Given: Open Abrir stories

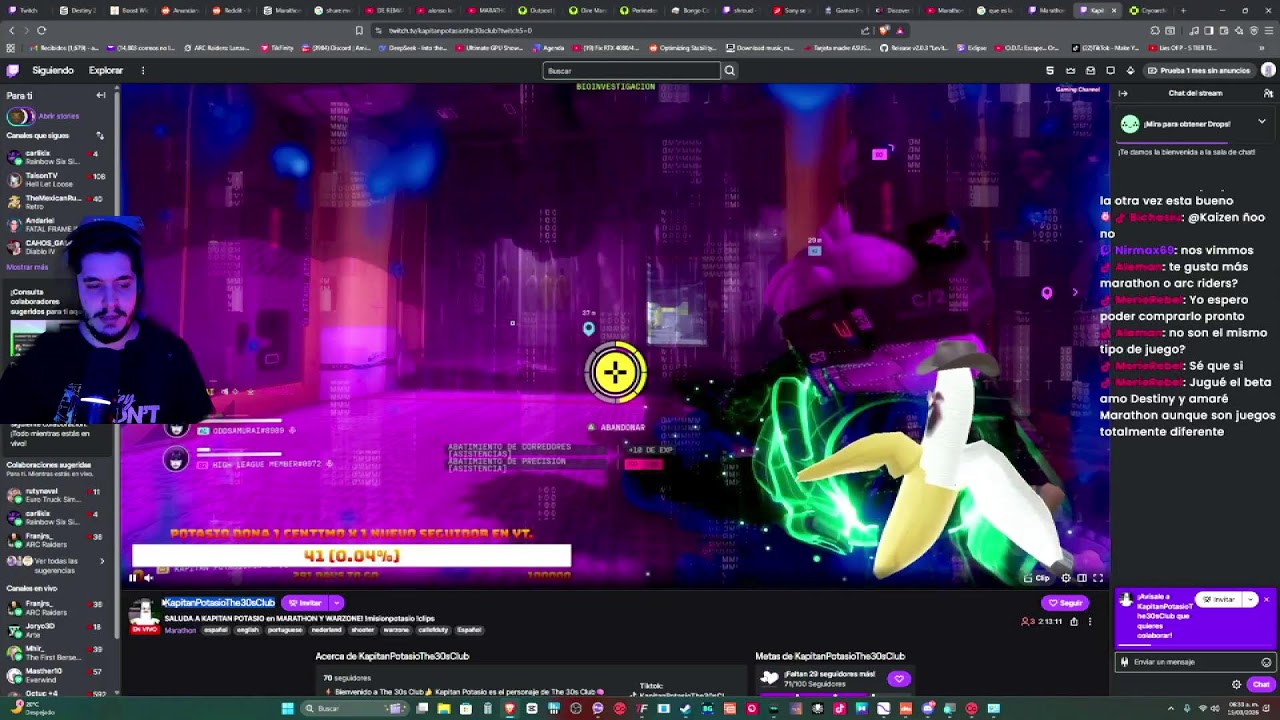Looking at the screenshot, I should (44, 116).
